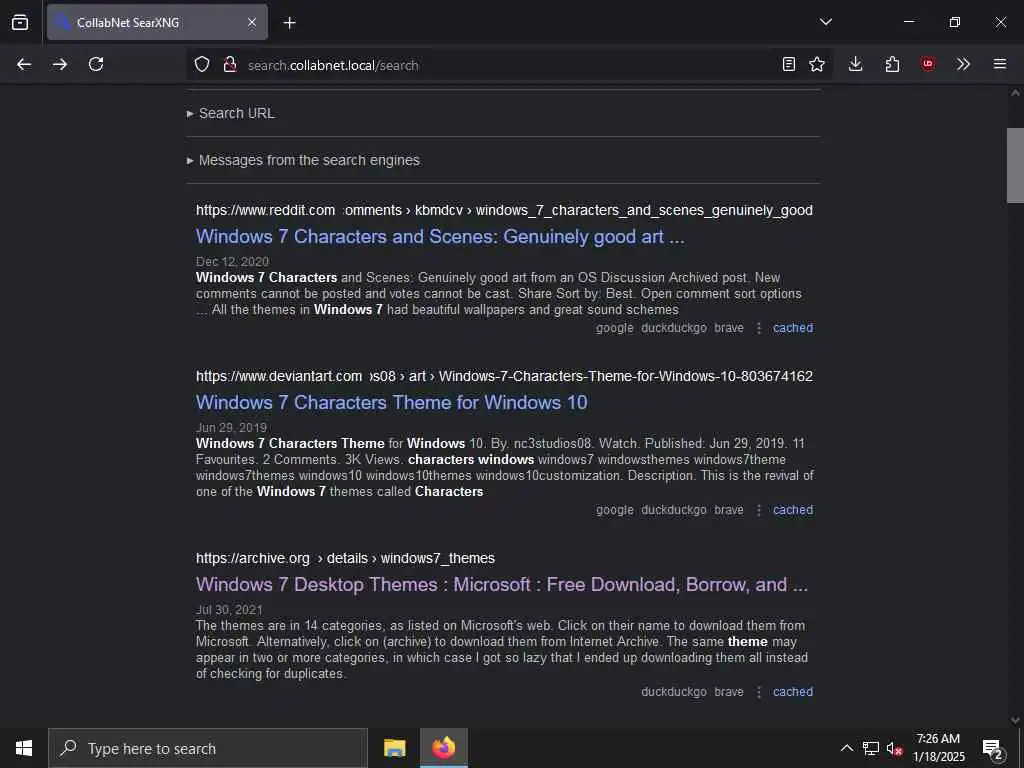Close the CollabNet SearXNG tab
This screenshot has width=1024, height=768.
coord(251,22)
